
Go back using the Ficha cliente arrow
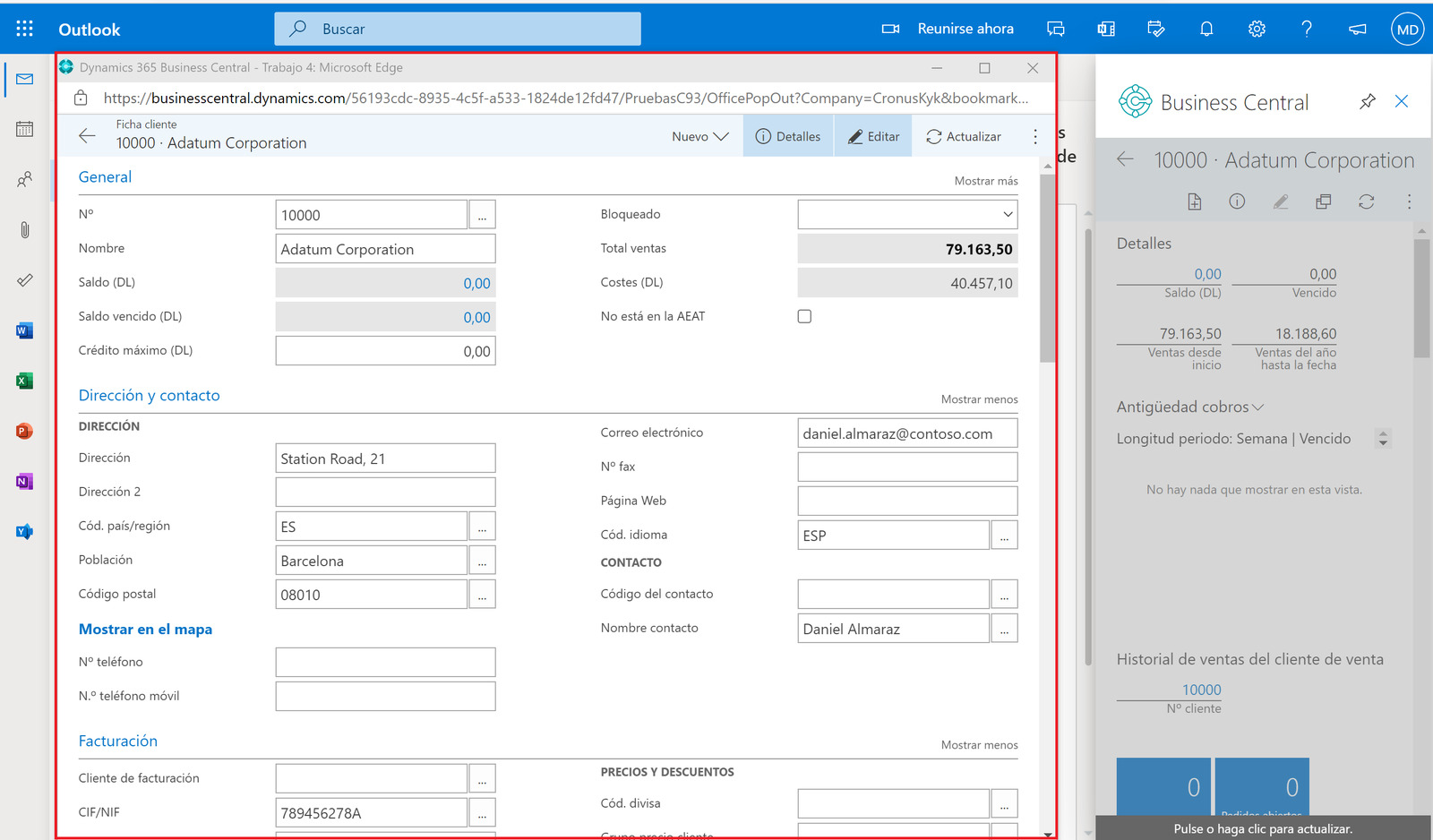tap(87, 136)
